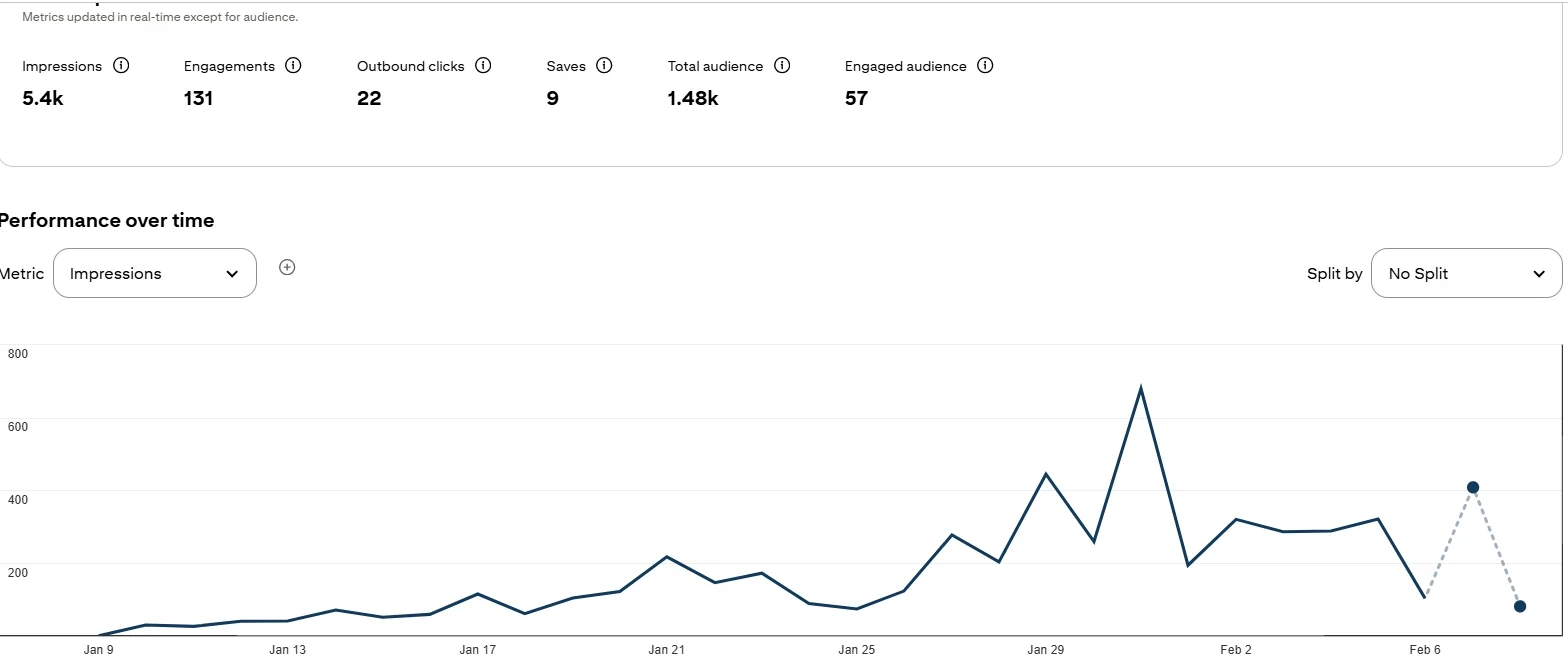Click the info icon beside Saves

pos(604,66)
